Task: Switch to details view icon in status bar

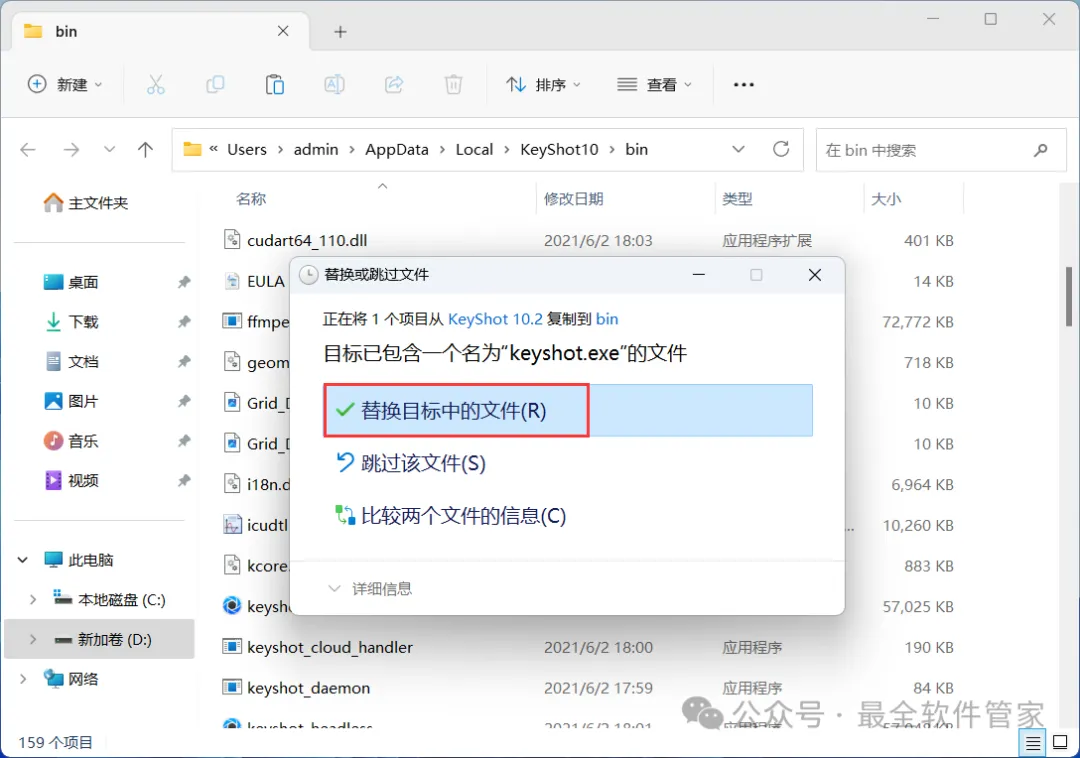Action: click(1033, 743)
